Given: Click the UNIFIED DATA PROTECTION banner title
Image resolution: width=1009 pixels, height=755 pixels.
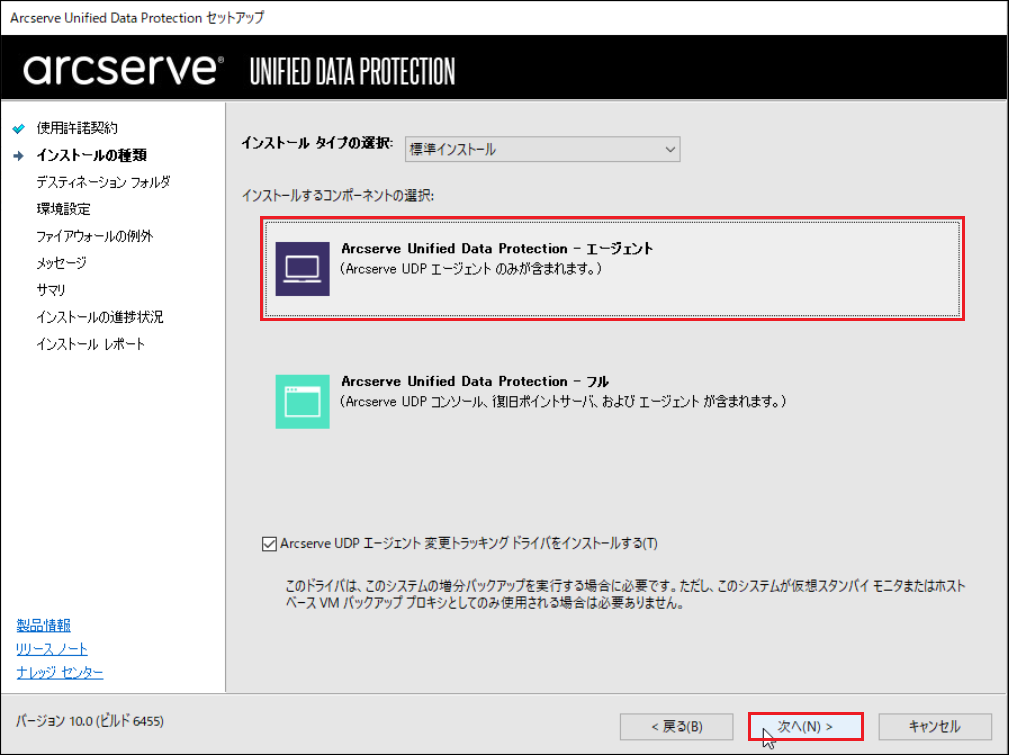Looking at the screenshot, I should pyautogui.click(x=353, y=71).
